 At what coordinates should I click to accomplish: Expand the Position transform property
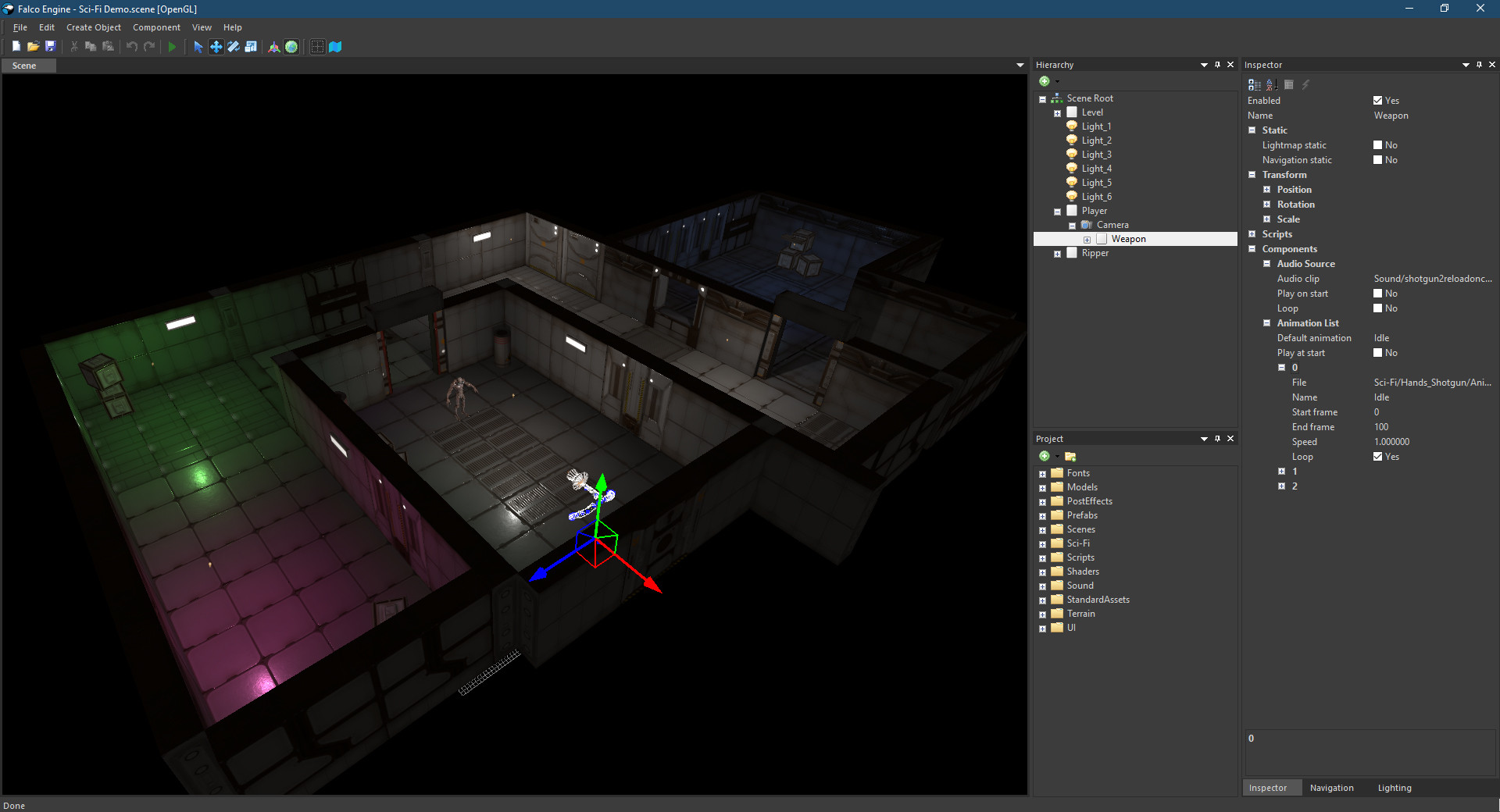point(1267,190)
